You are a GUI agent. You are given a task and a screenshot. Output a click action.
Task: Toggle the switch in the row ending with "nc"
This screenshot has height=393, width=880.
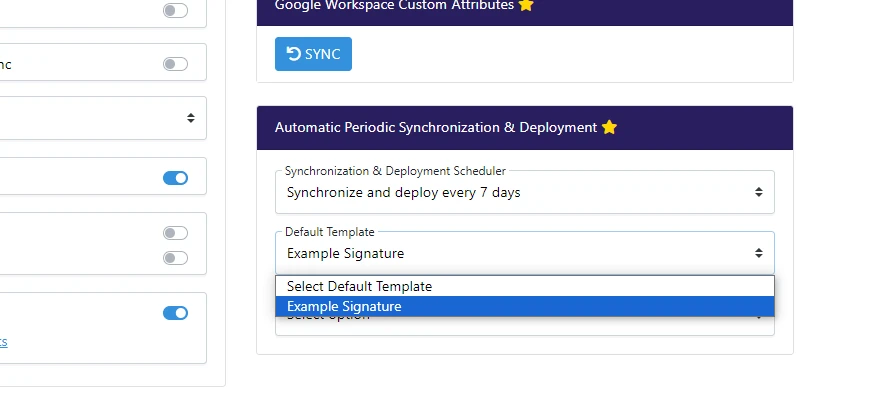[x=175, y=64]
